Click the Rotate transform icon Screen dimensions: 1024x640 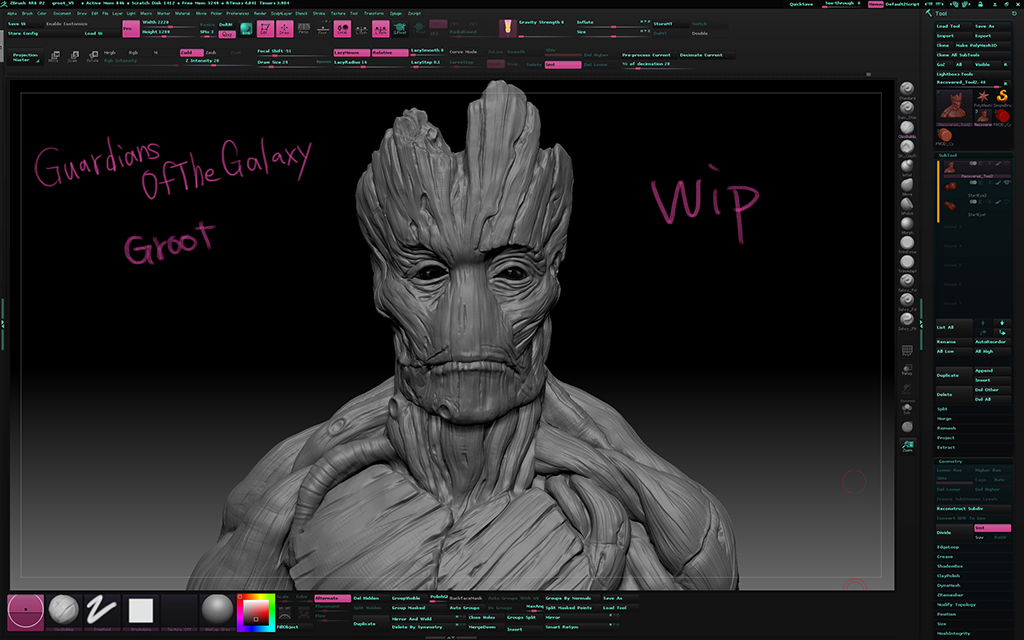(93, 57)
